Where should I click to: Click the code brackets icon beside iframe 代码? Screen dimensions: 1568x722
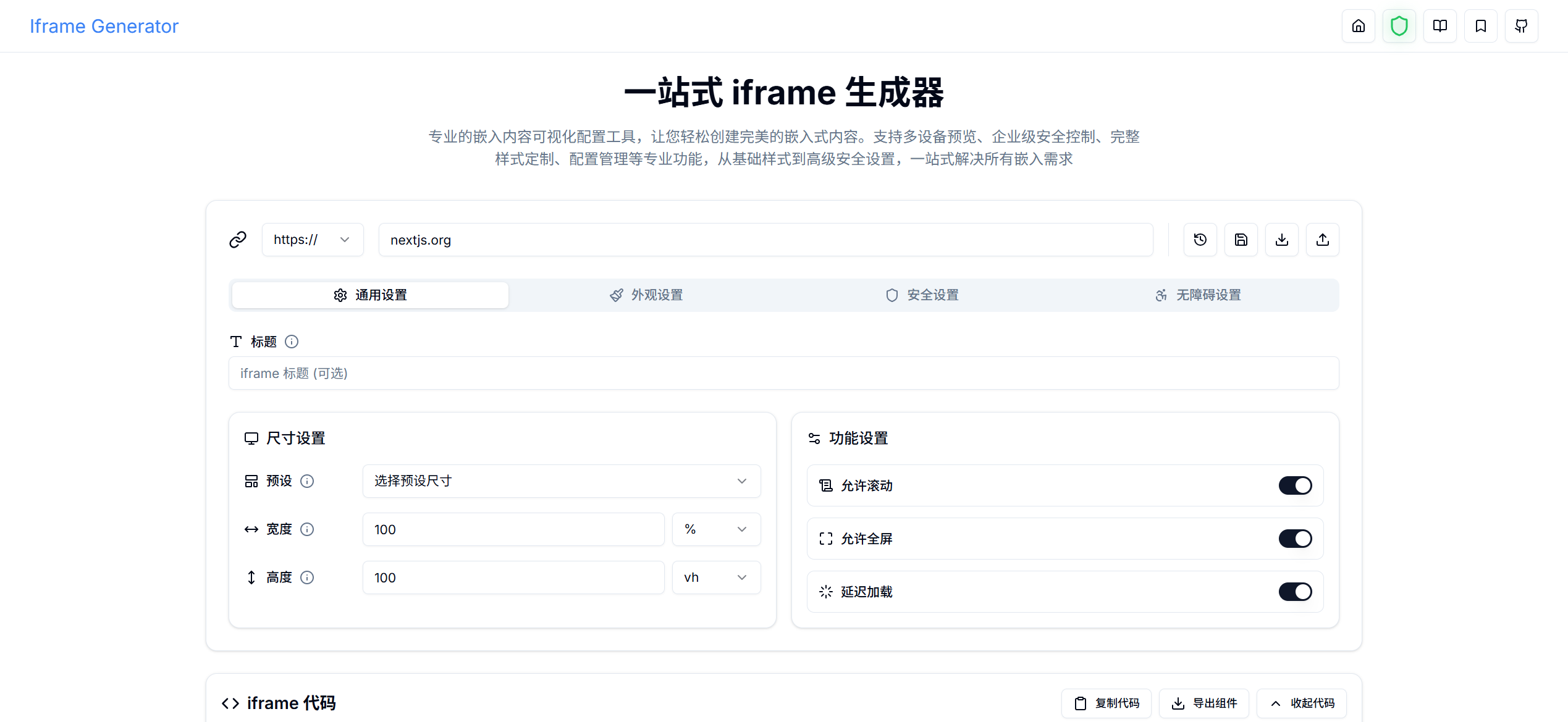[x=230, y=703]
